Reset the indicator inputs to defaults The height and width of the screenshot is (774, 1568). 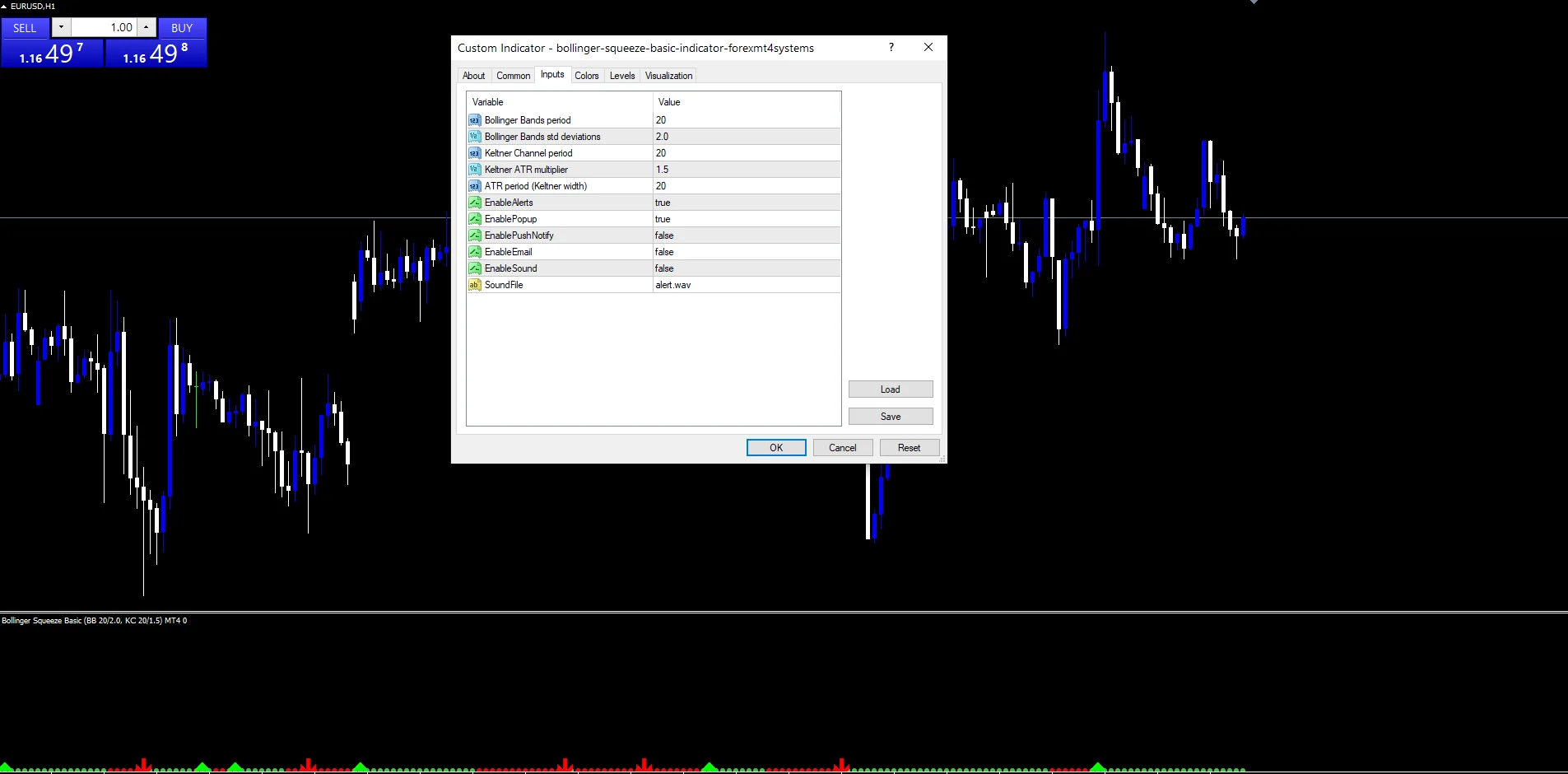pyautogui.click(x=910, y=448)
